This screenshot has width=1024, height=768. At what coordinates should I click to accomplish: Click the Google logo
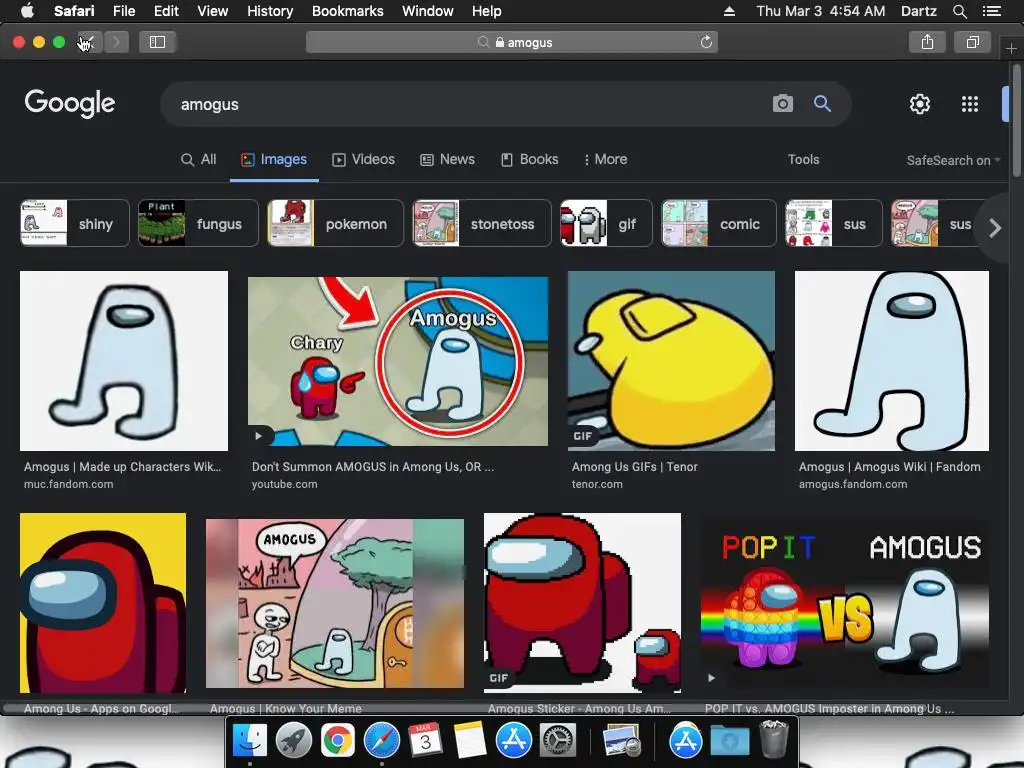click(x=70, y=103)
